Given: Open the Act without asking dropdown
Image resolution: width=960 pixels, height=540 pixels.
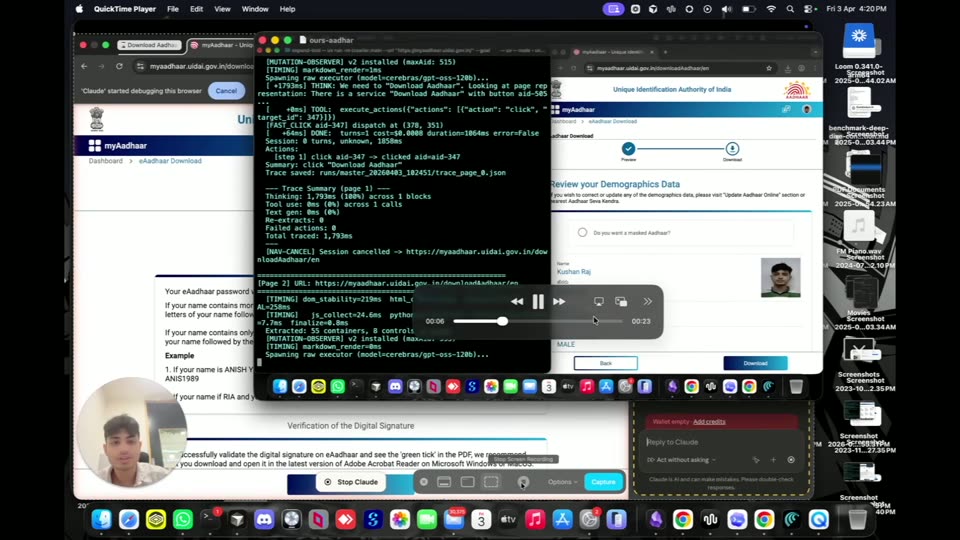Looking at the screenshot, I should click(681, 460).
